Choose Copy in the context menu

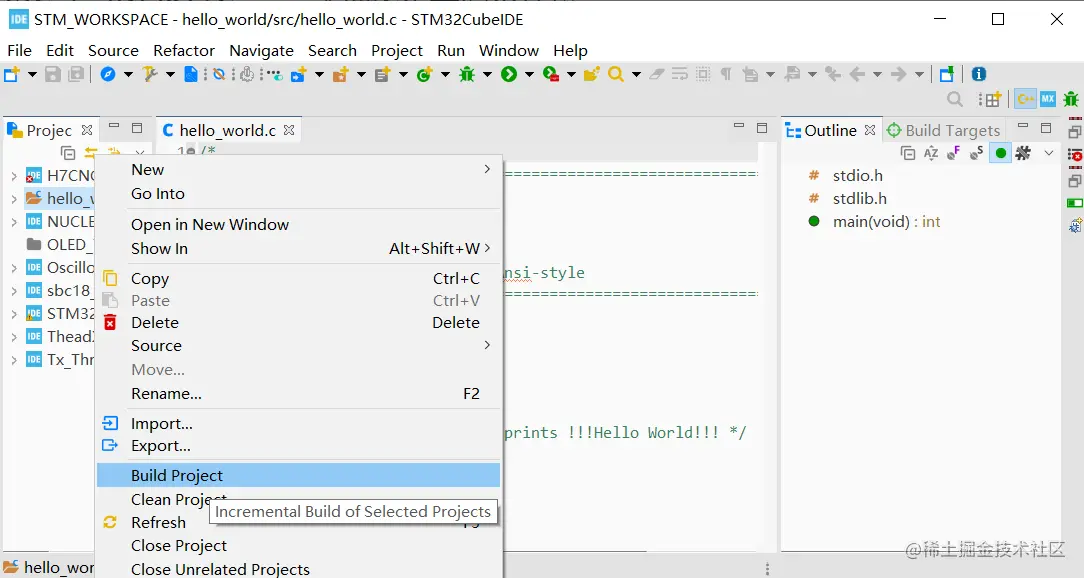click(x=298, y=278)
